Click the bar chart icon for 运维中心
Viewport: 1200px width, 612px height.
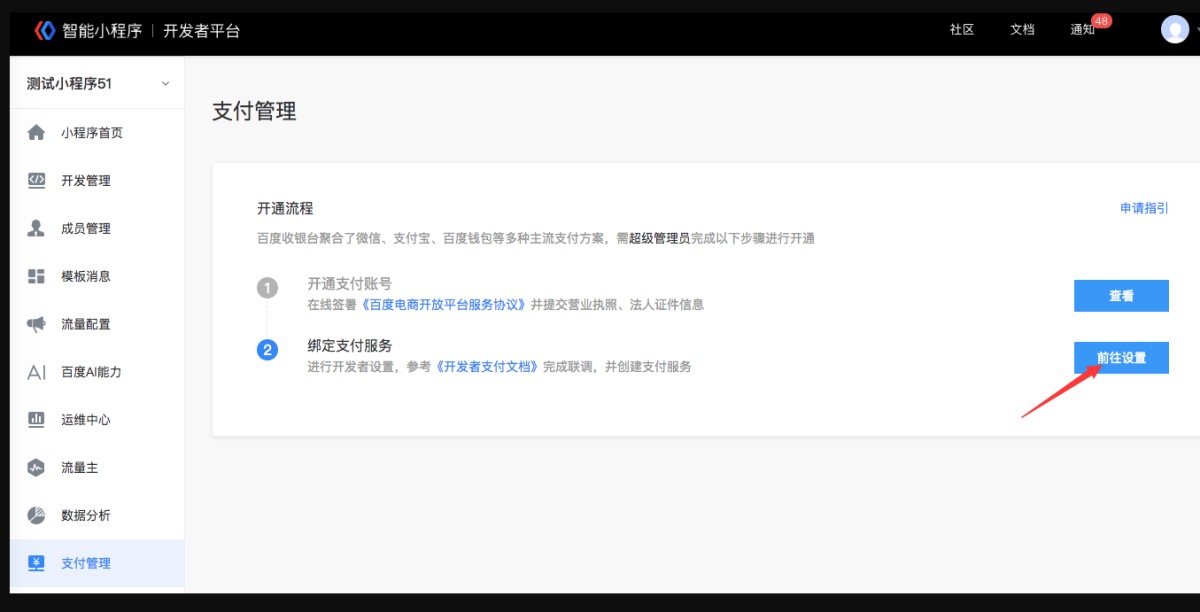36,420
